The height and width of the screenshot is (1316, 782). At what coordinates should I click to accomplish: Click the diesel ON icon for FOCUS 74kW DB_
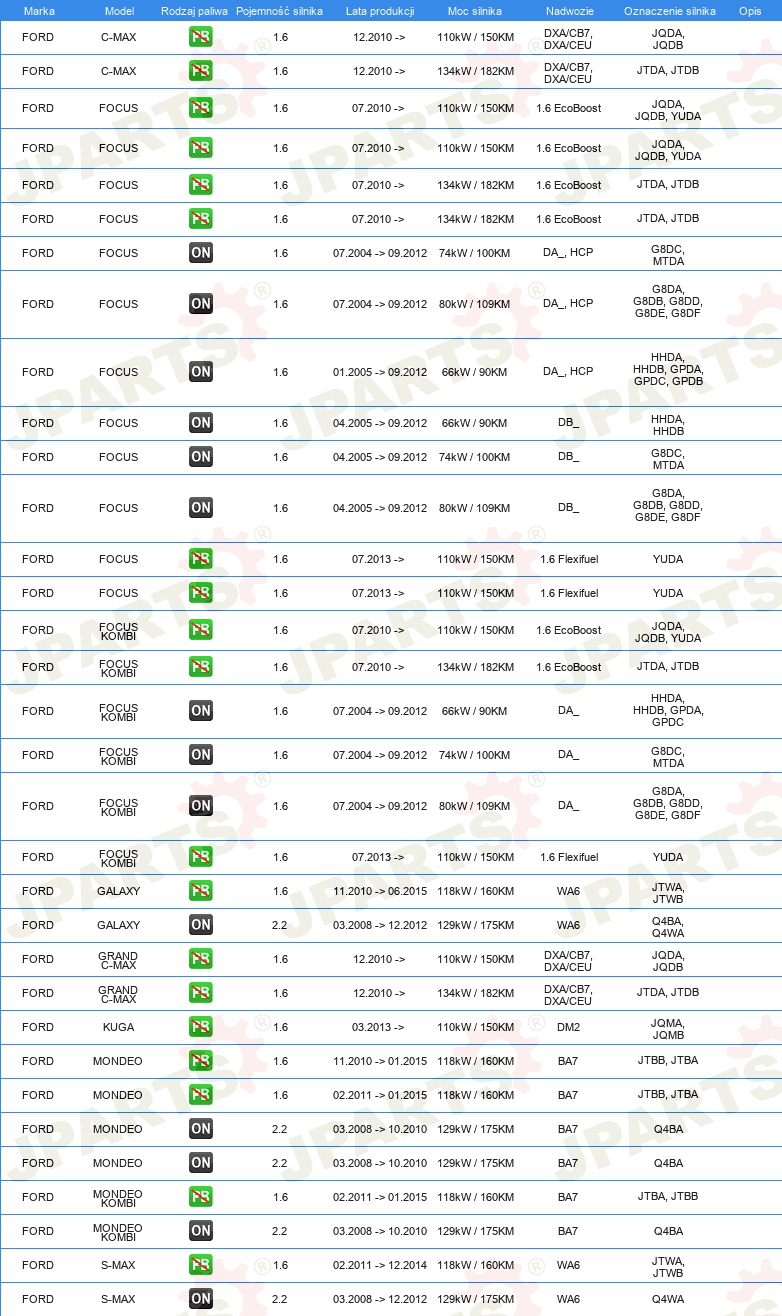[x=201, y=457]
